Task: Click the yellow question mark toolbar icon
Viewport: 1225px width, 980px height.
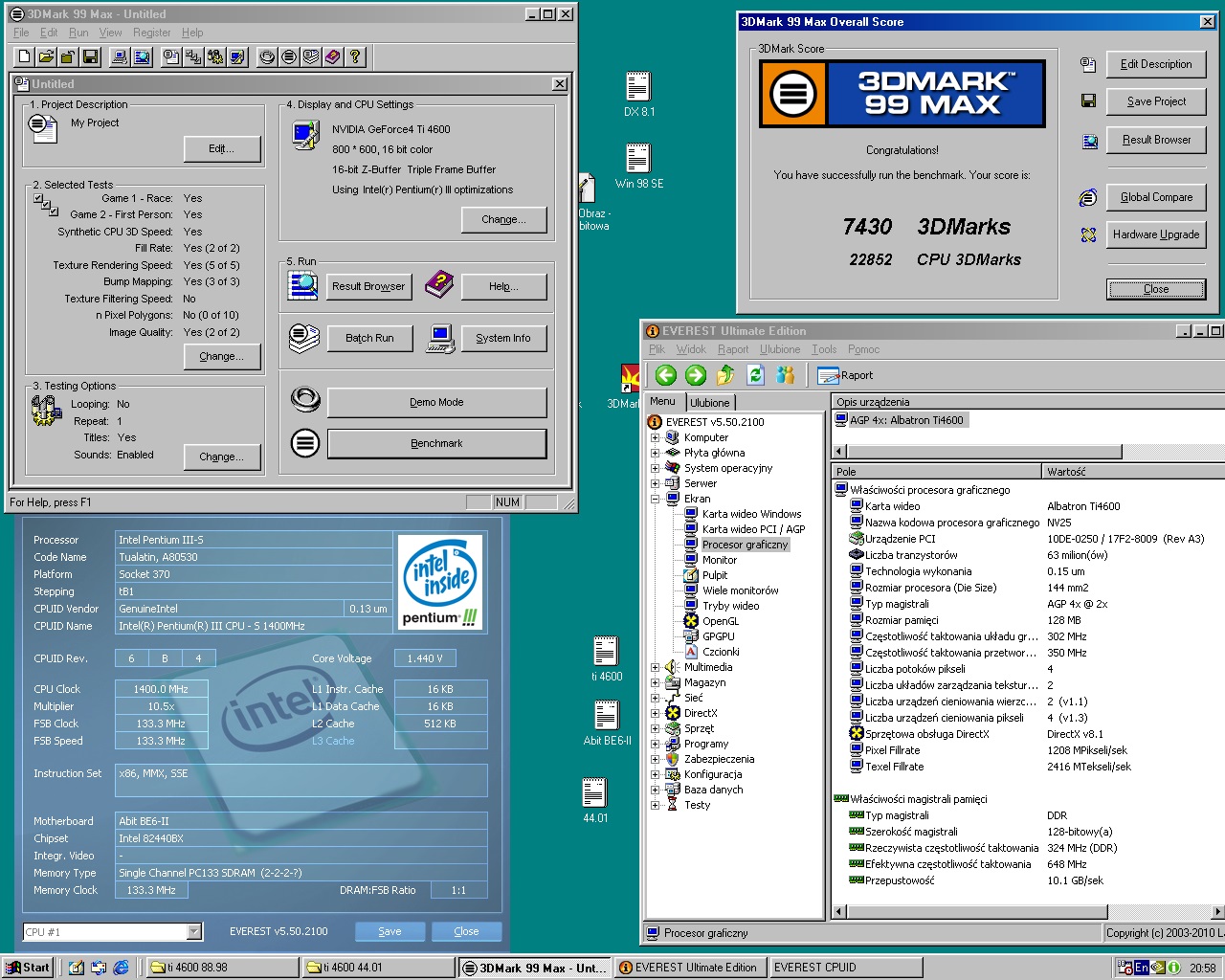Action: point(355,57)
